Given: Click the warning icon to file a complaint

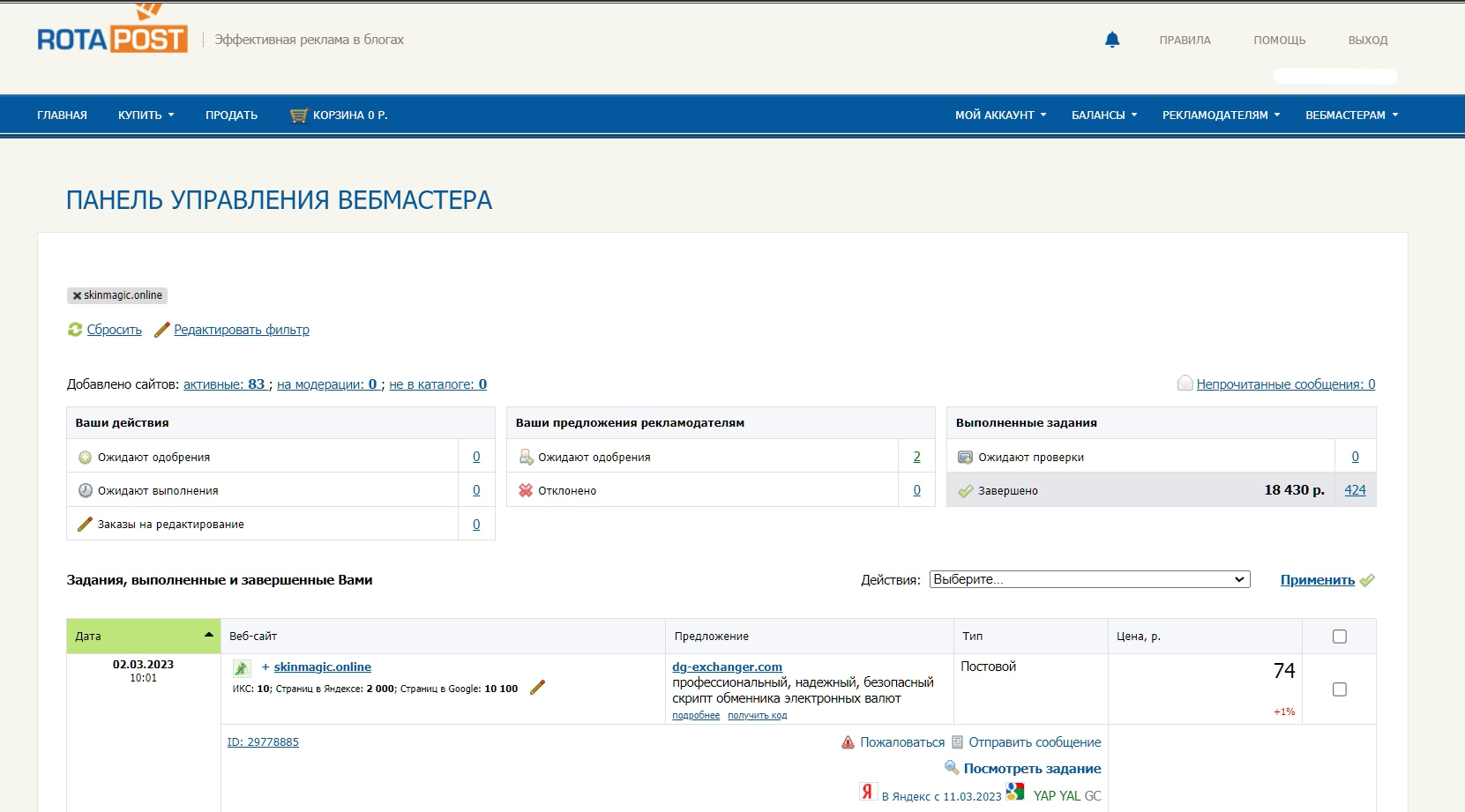Looking at the screenshot, I should pyautogui.click(x=848, y=742).
